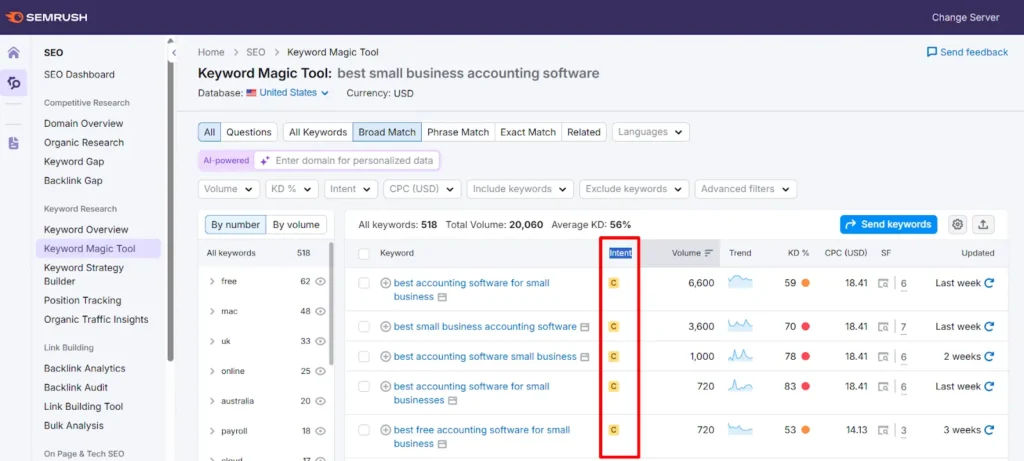Click the Send keywords button

click(x=888, y=225)
